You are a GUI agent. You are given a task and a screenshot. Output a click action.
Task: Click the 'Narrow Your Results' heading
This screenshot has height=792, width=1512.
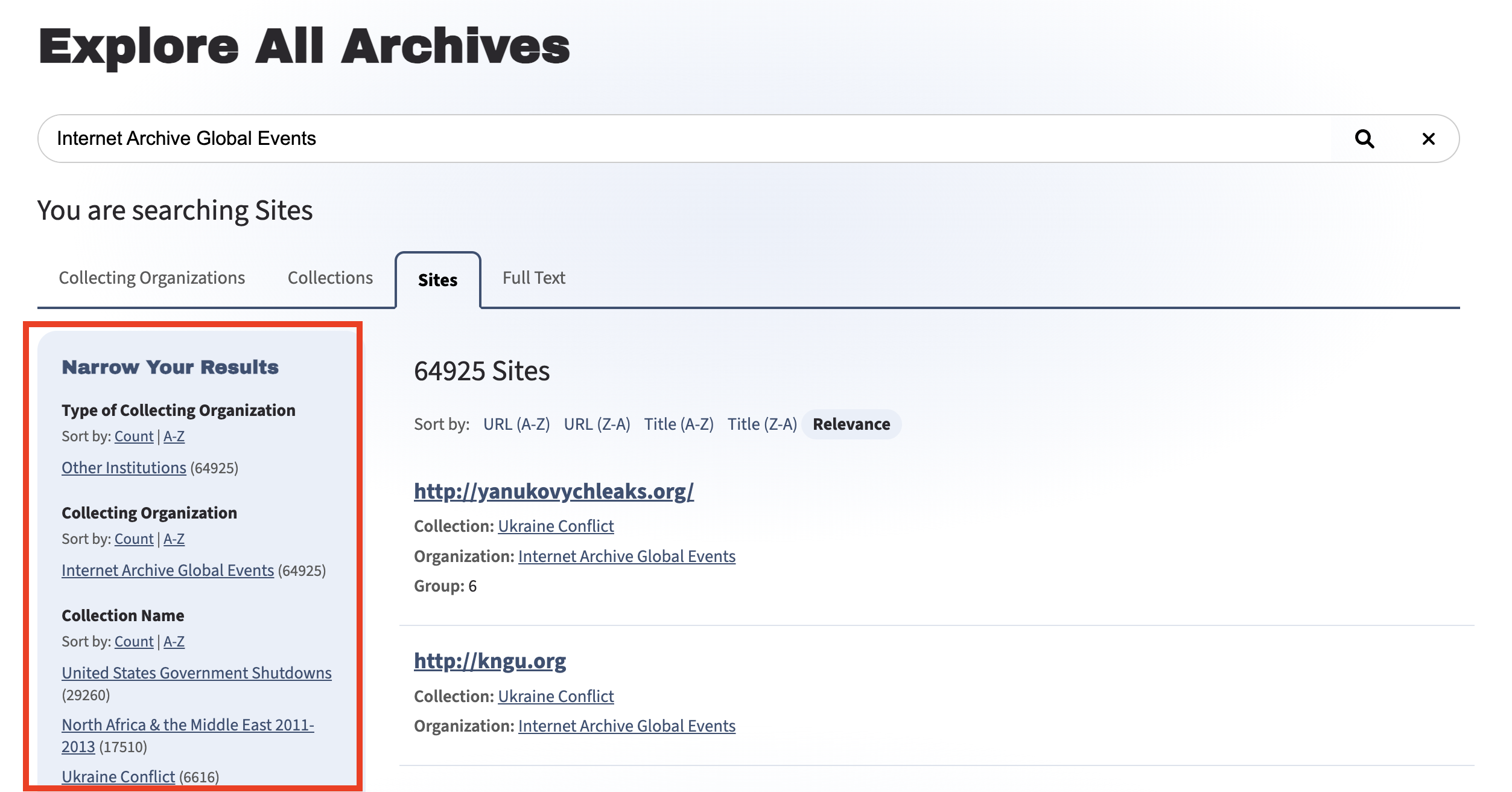(x=170, y=367)
